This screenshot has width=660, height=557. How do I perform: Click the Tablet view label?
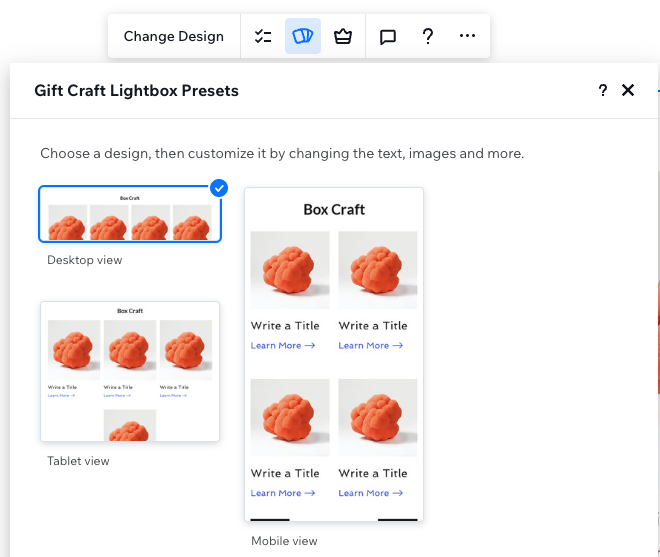[x=78, y=461]
